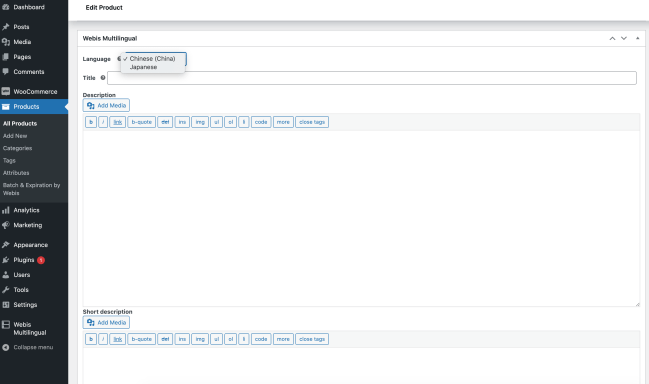The width and height of the screenshot is (649, 384).
Task: Click the Settings sliders icon
Action: [x=6, y=305]
